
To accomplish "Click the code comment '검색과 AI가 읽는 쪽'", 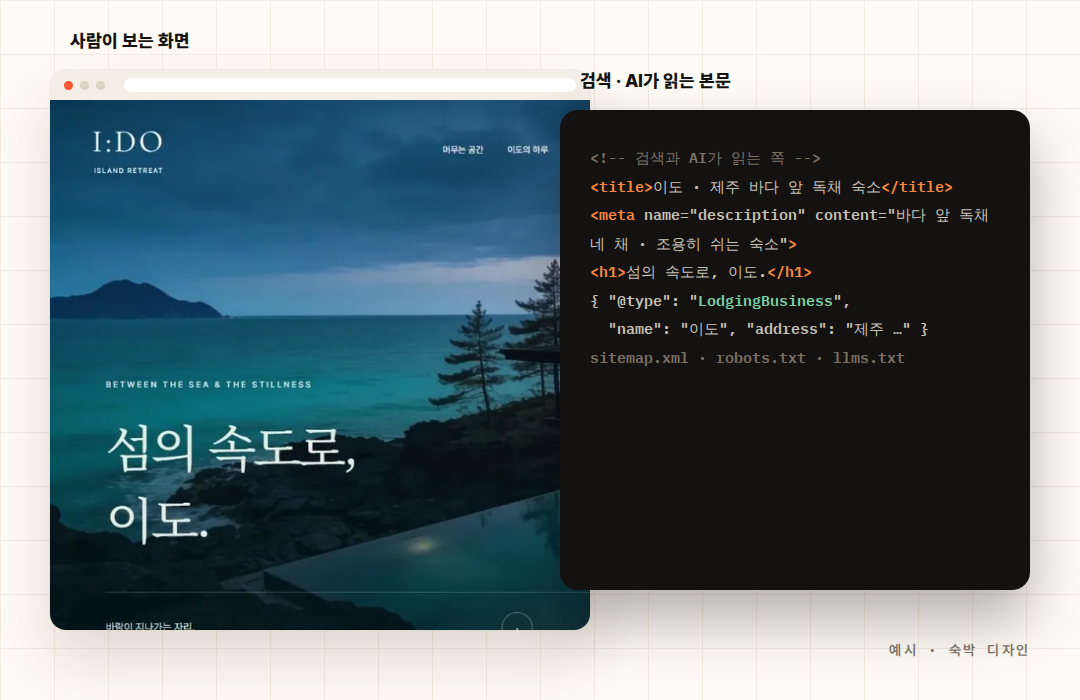I will click(x=705, y=158).
